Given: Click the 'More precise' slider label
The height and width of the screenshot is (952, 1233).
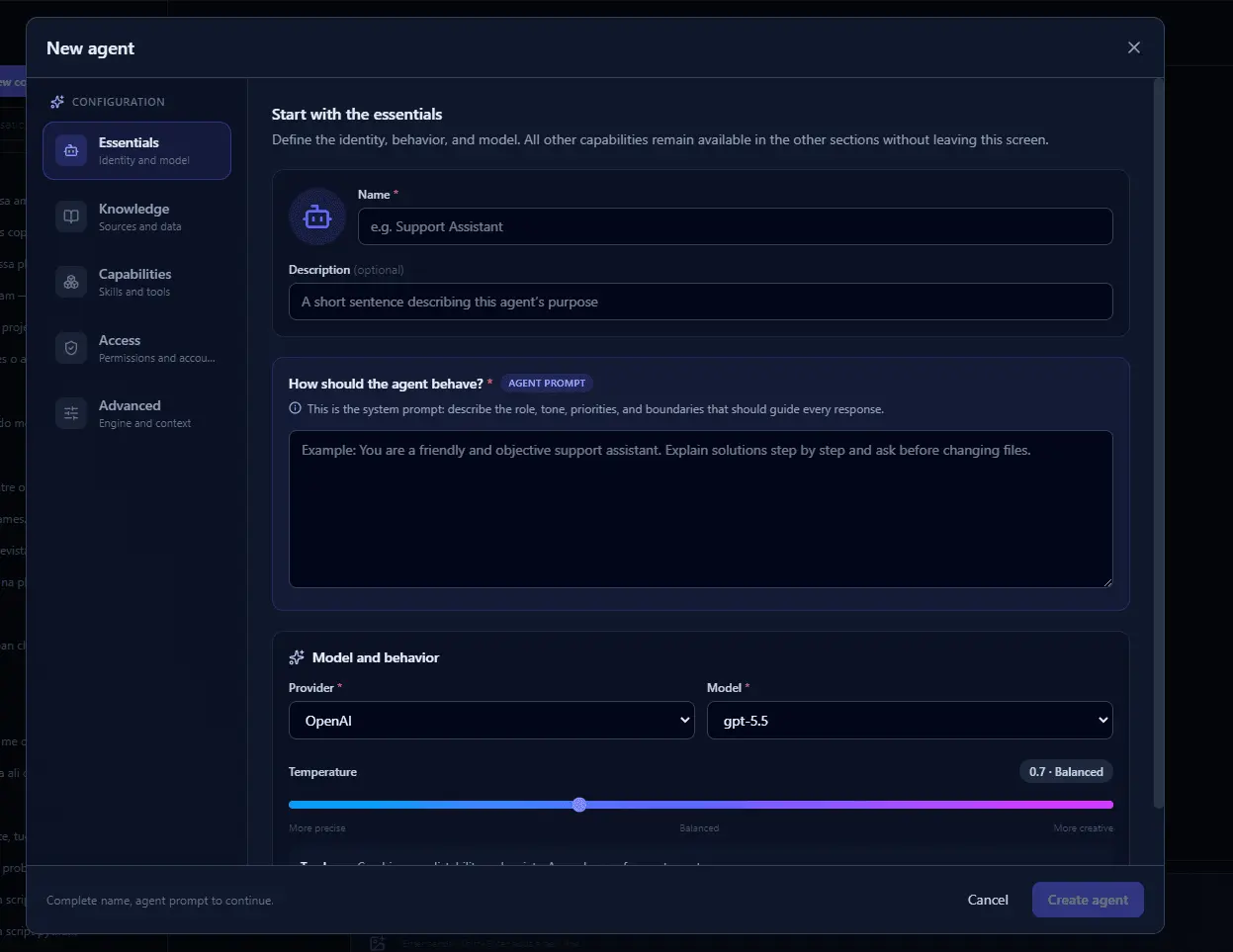Looking at the screenshot, I should (316, 828).
